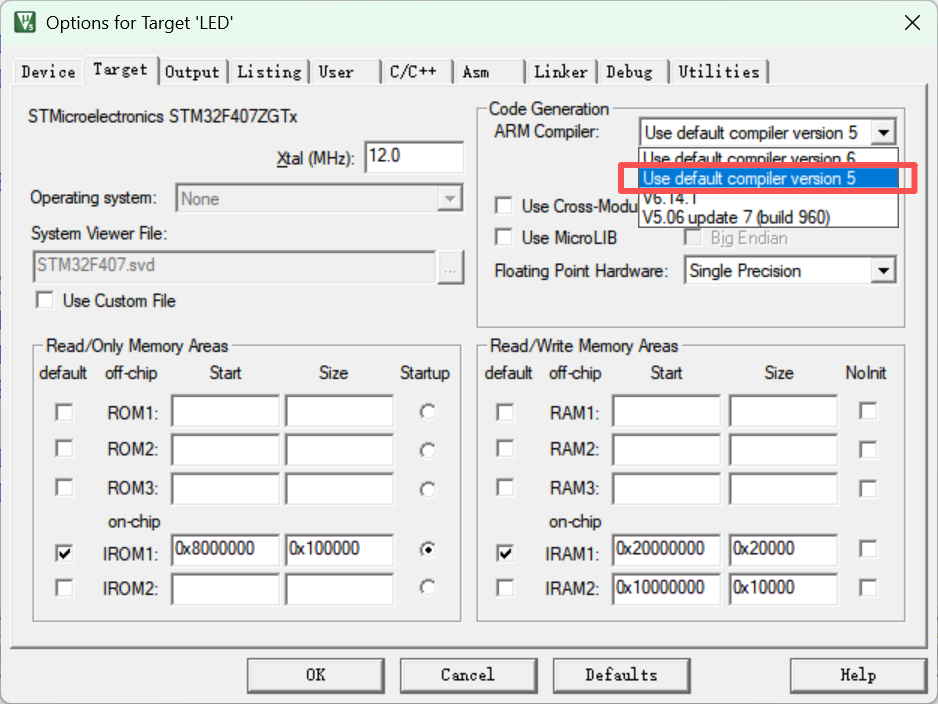Open the Floating Point Hardware dropdown
This screenshot has height=704, width=938.
point(790,271)
